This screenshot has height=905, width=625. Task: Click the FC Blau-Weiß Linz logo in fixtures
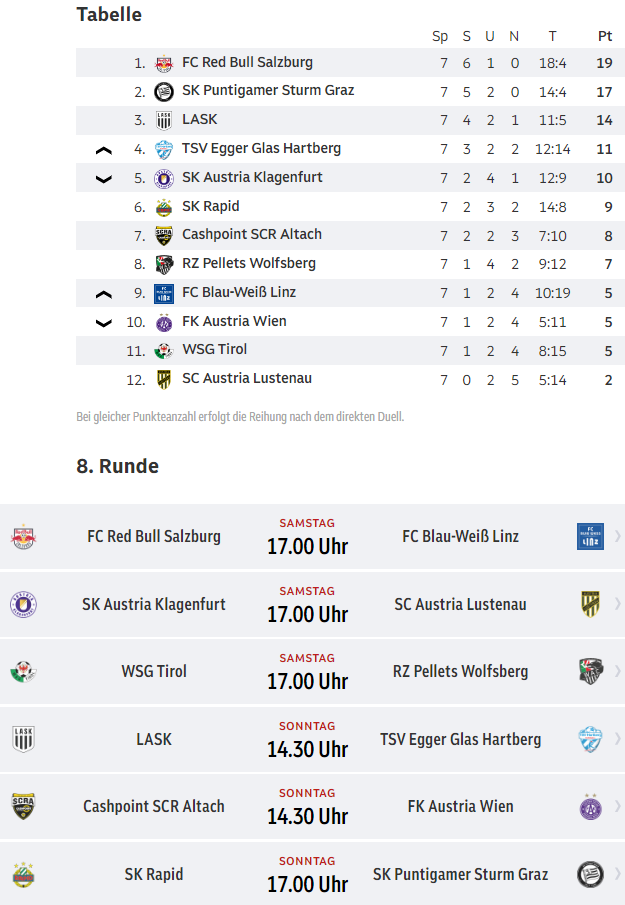click(590, 536)
